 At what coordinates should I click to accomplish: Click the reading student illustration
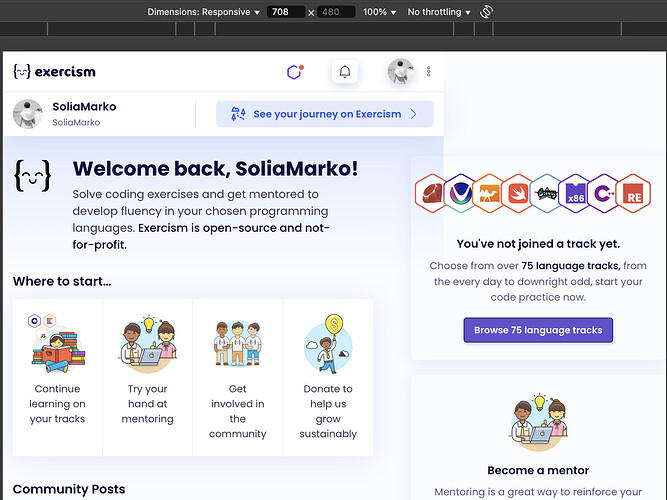coord(57,344)
